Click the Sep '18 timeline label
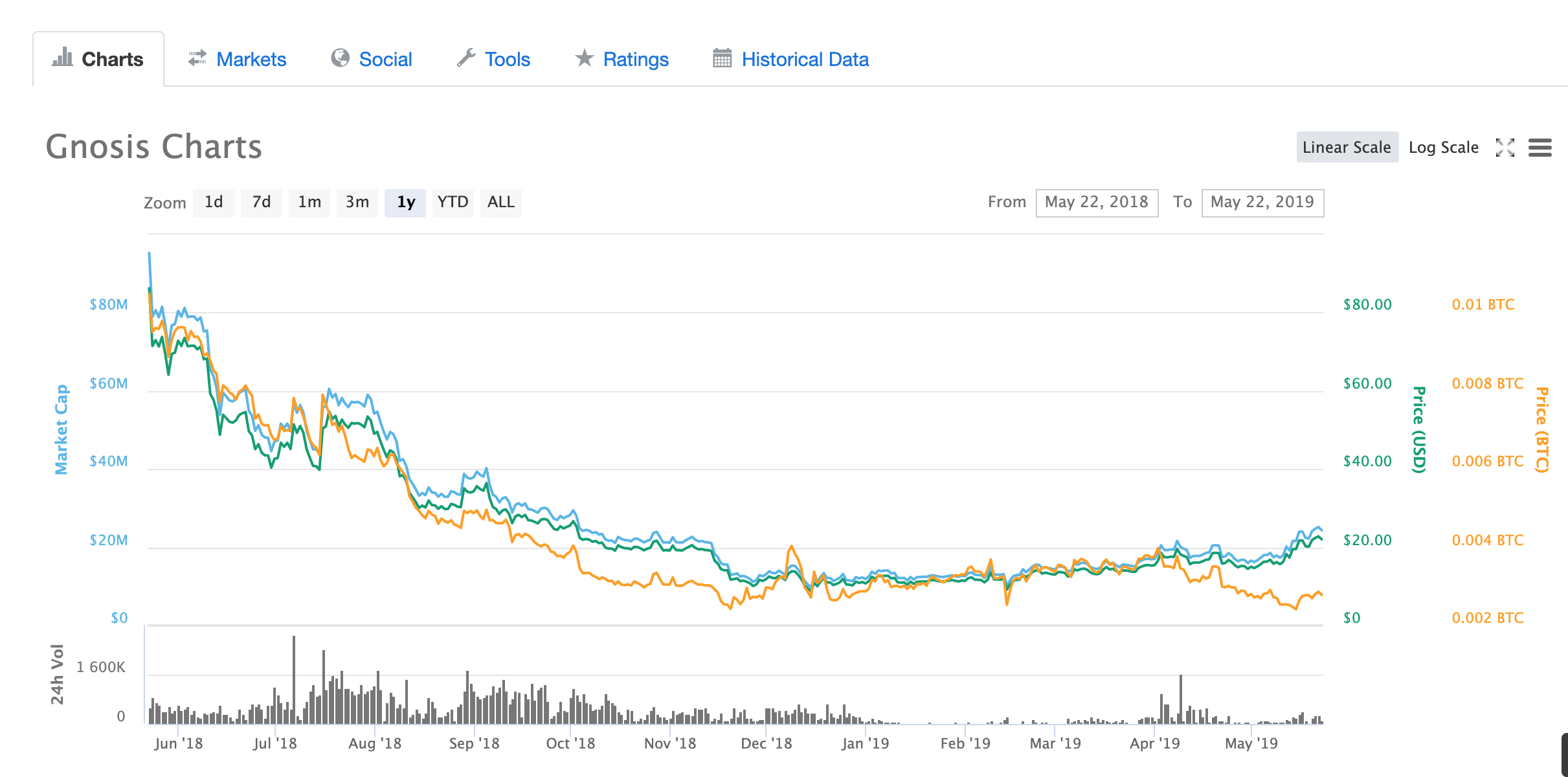 475,743
